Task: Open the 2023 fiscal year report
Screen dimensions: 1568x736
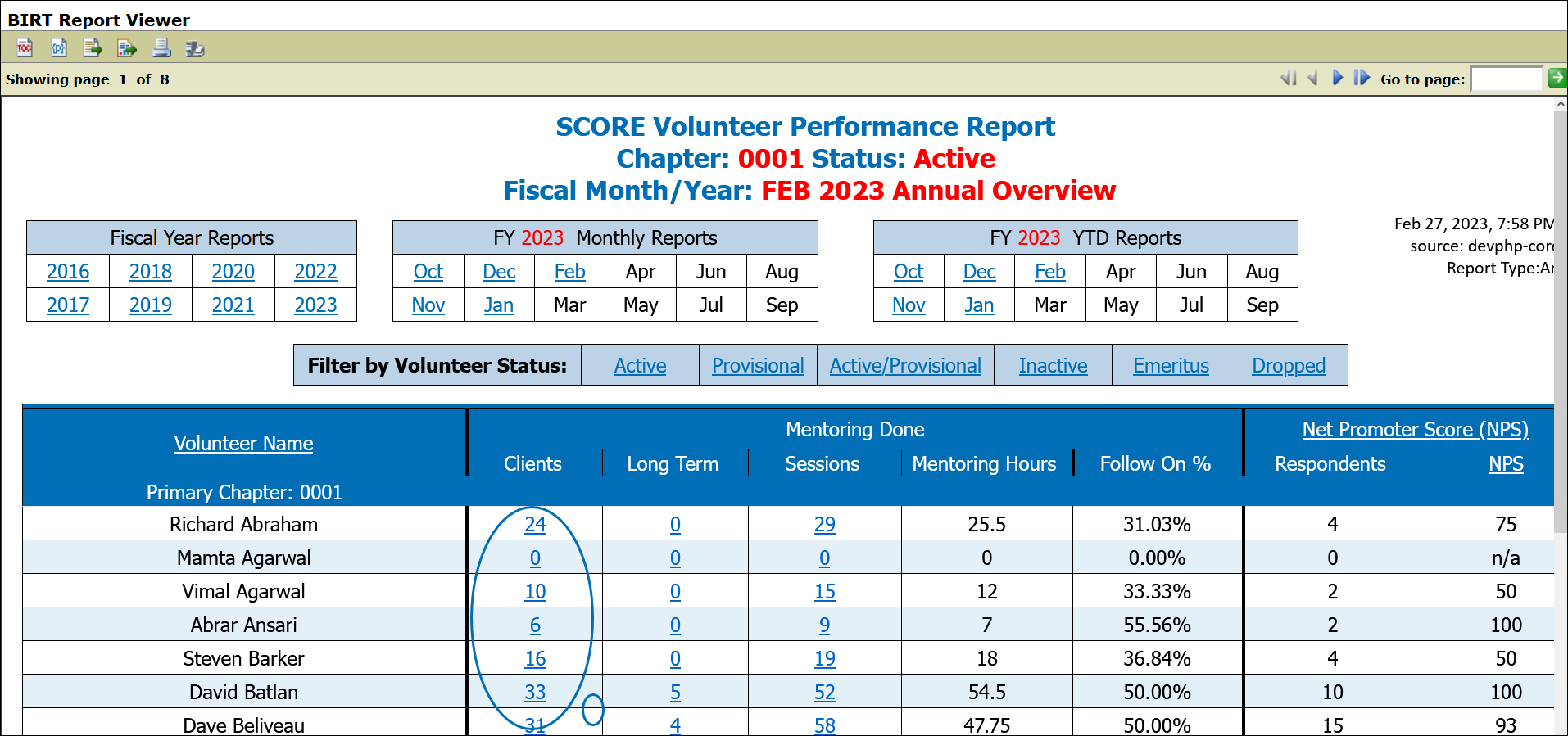Action: 316,305
